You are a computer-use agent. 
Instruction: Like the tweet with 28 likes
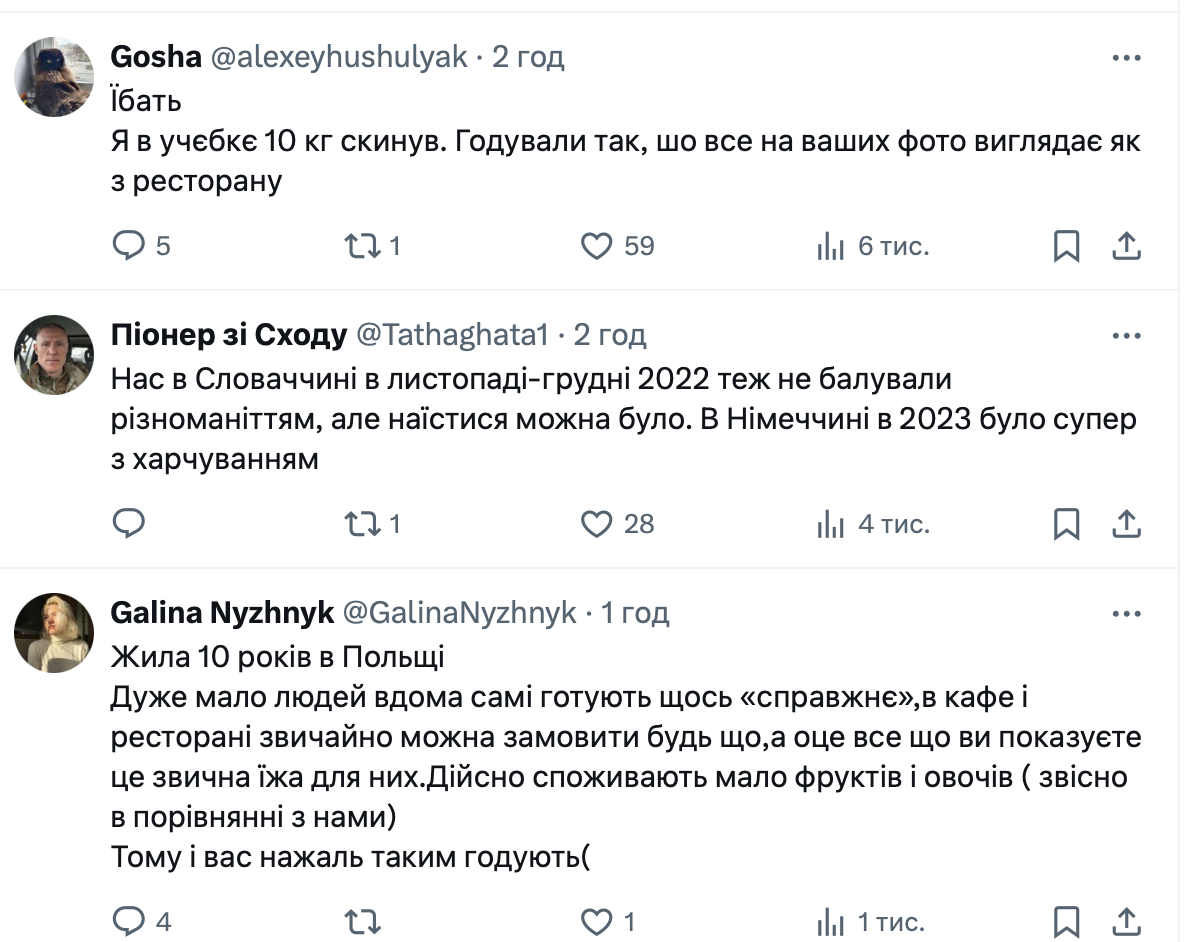pyautogui.click(x=597, y=523)
